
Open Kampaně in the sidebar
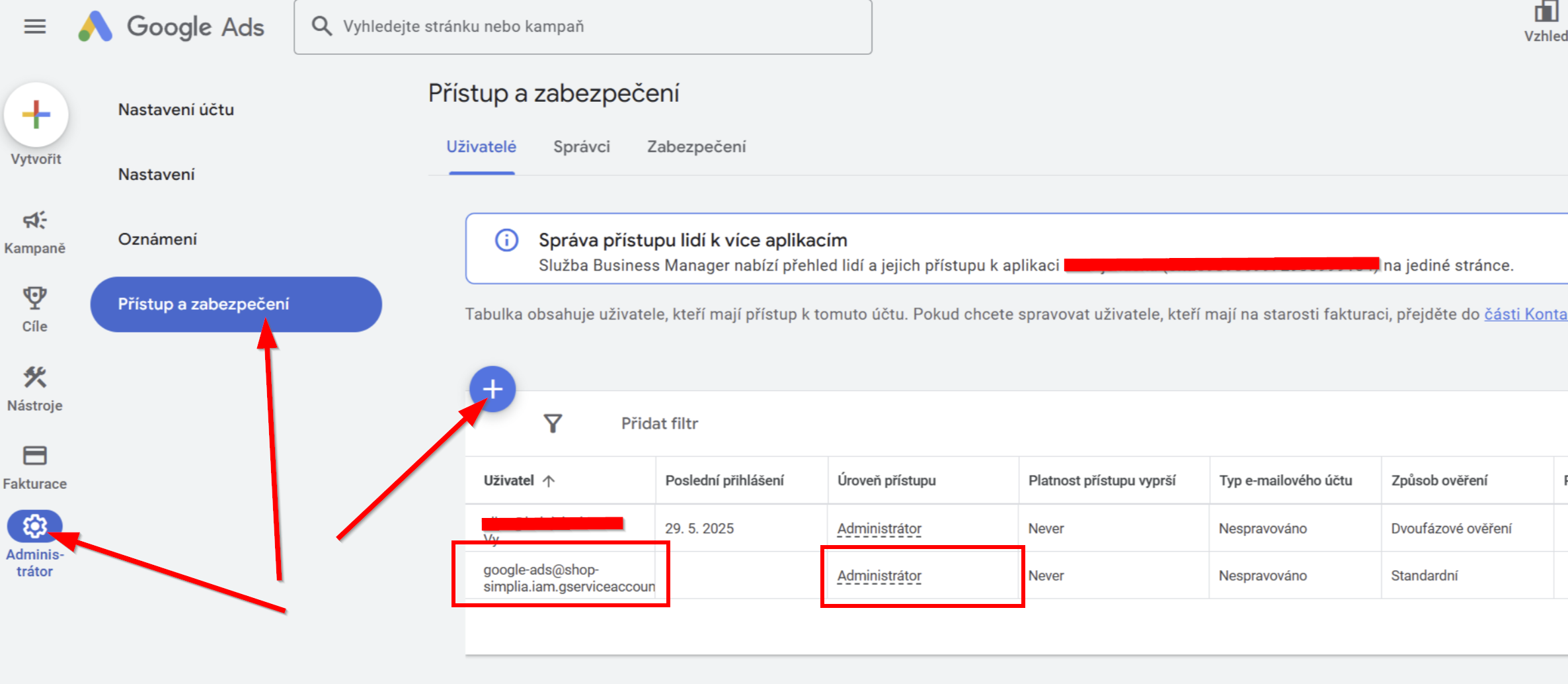click(x=34, y=232)
